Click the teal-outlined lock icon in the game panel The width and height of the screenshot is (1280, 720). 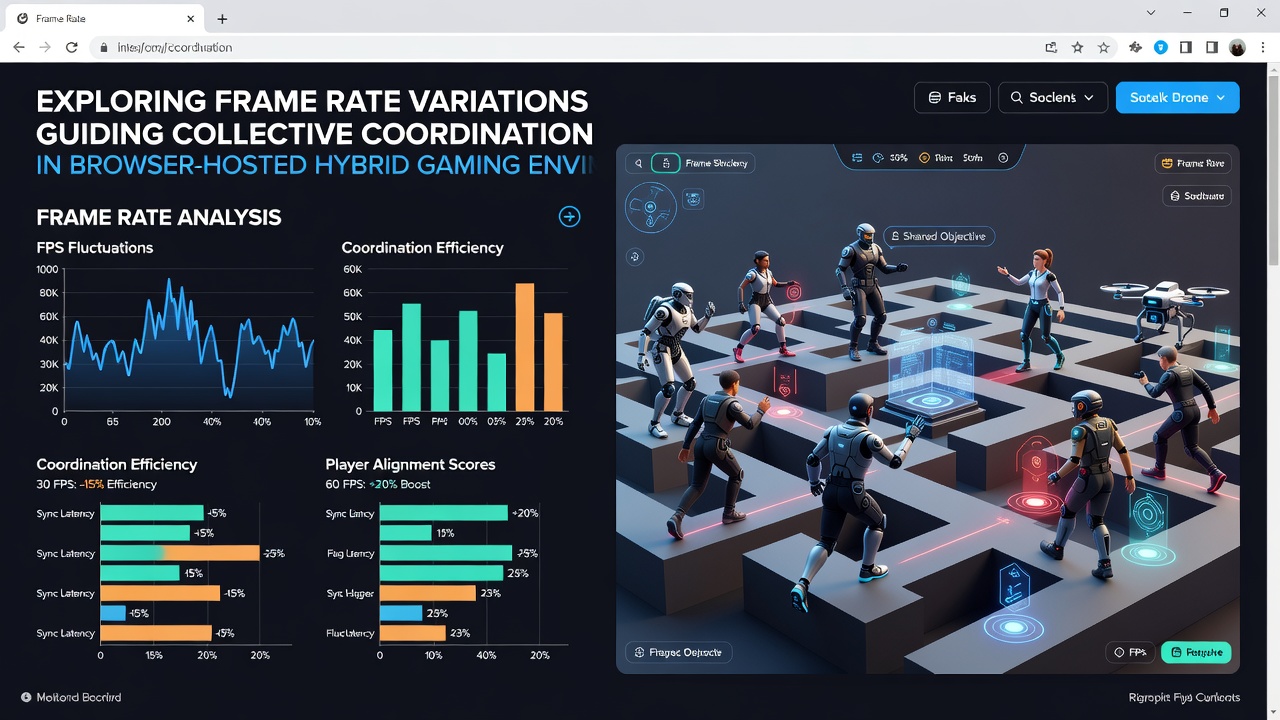point(666,162)
